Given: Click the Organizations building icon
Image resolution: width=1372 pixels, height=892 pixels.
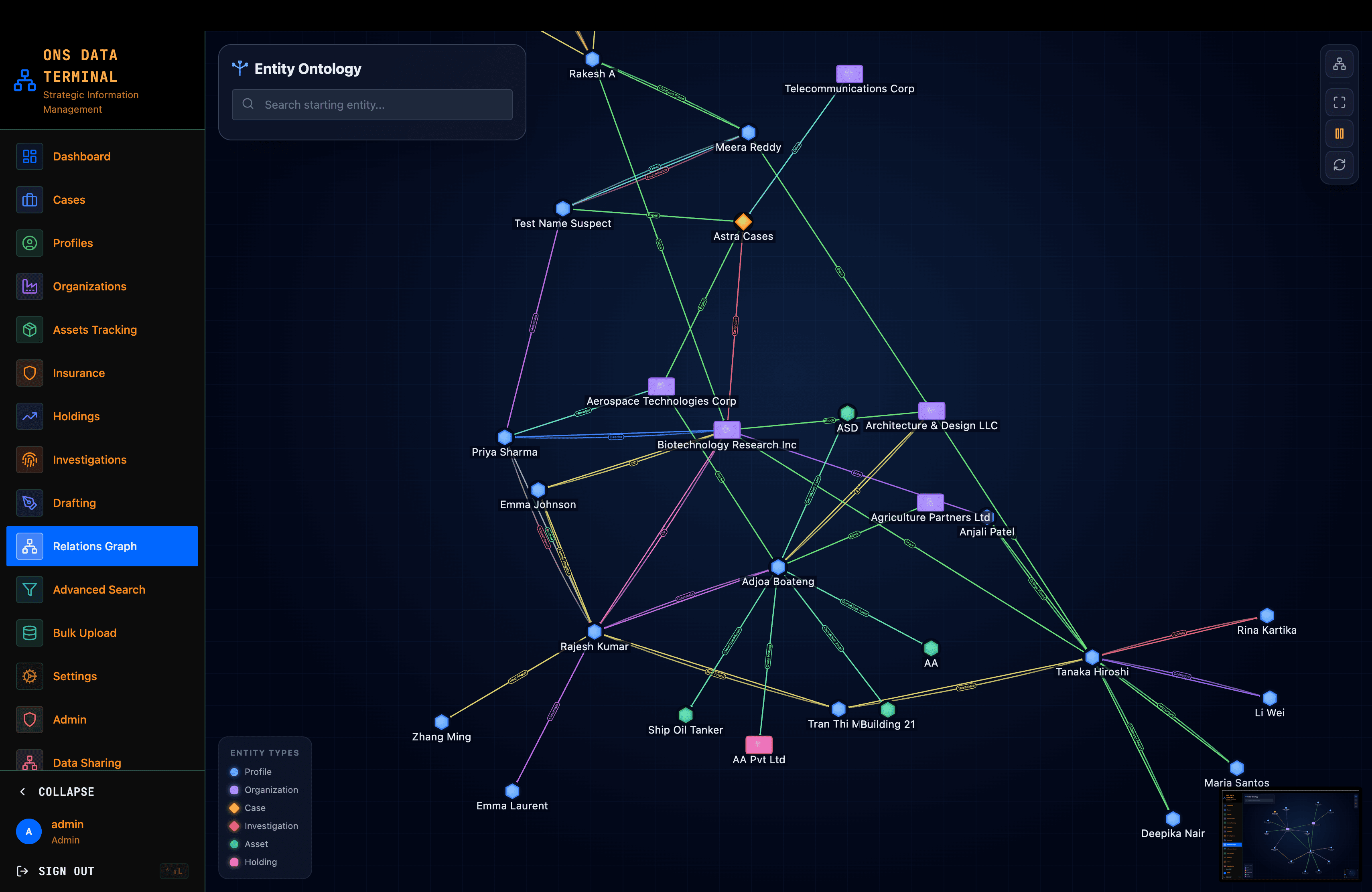Looking at the screenshot, I should click(29, 286).
